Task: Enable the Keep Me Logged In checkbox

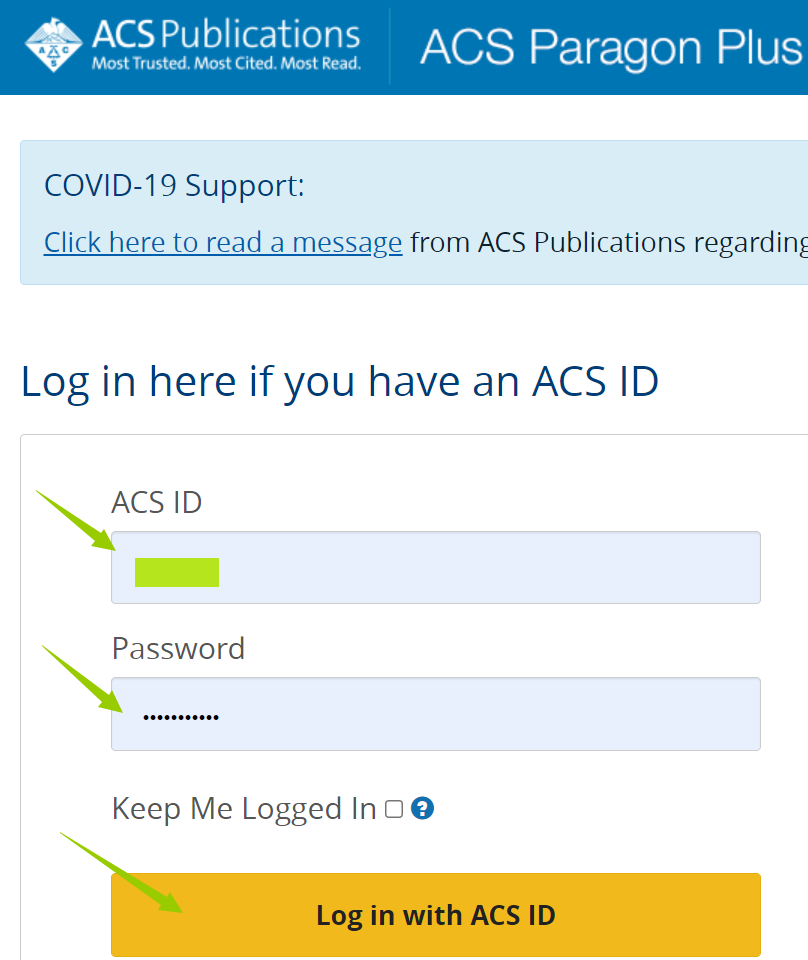Action: coord(394,809)
